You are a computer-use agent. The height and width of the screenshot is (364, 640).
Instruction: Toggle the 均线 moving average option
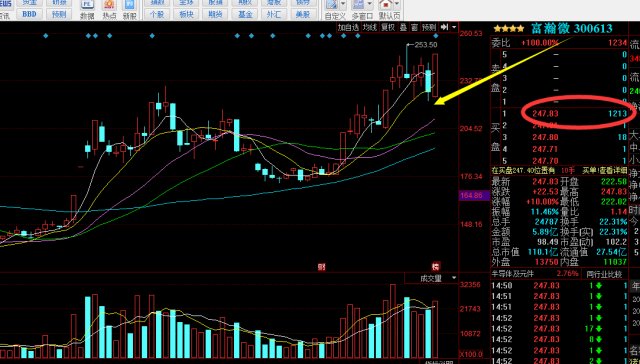point(370,27)
